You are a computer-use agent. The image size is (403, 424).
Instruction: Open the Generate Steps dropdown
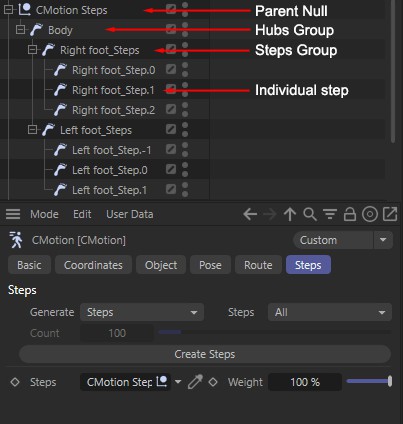[x=142, y=312]
